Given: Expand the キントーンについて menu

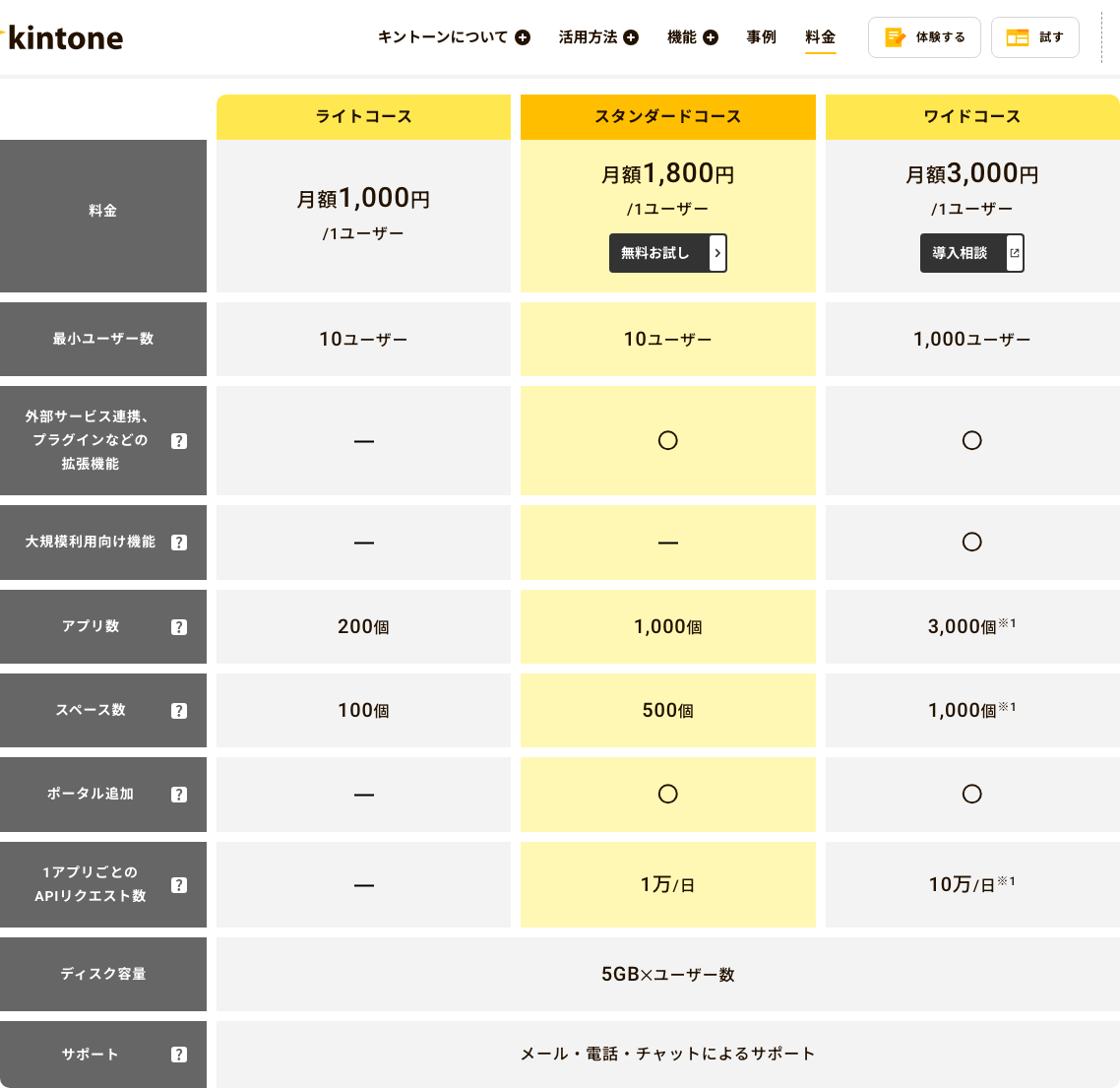Looking at the screenshot, I should pyautogui.click(x=454, y=37).
